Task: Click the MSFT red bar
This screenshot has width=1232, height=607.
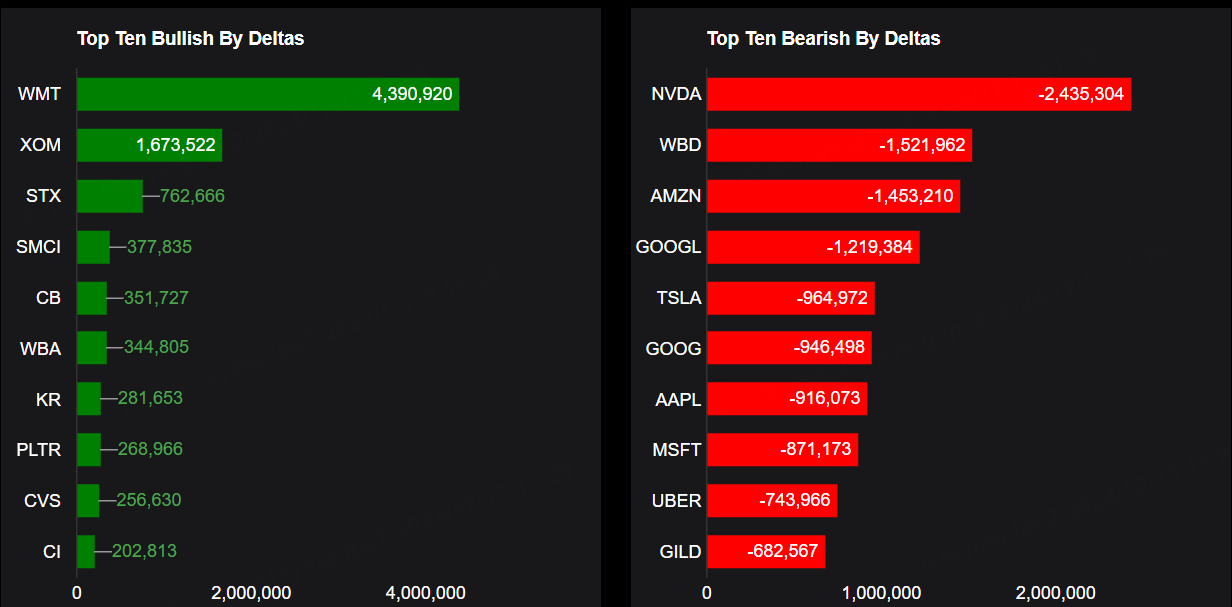Action: (x=783, y=450)
